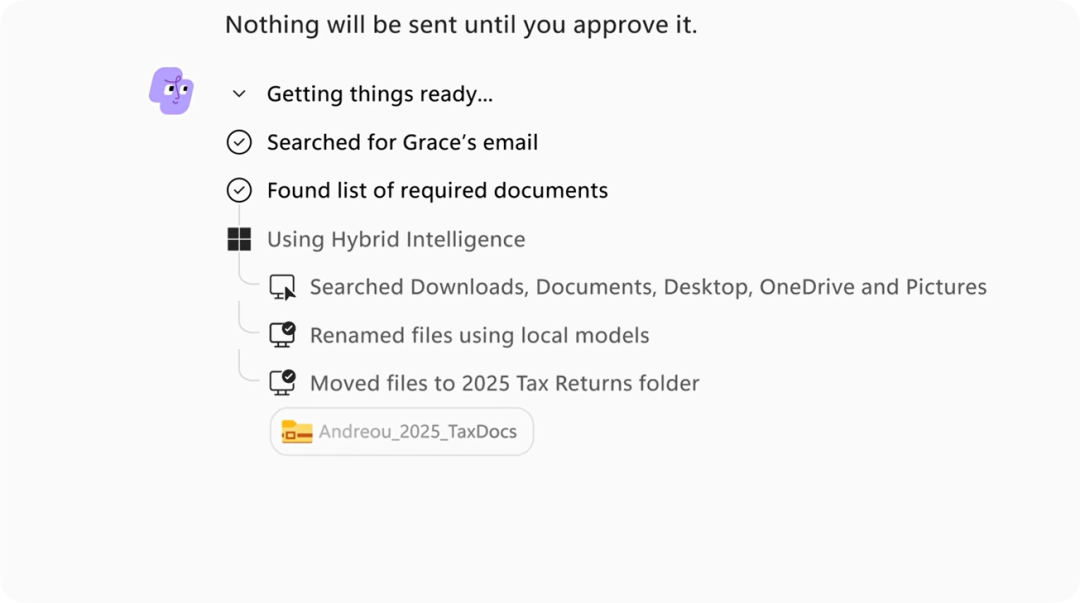Viewport: 1080px width, 603px height.
Task: Select the Using Hybrid Intelligence step
Action: 376,239
